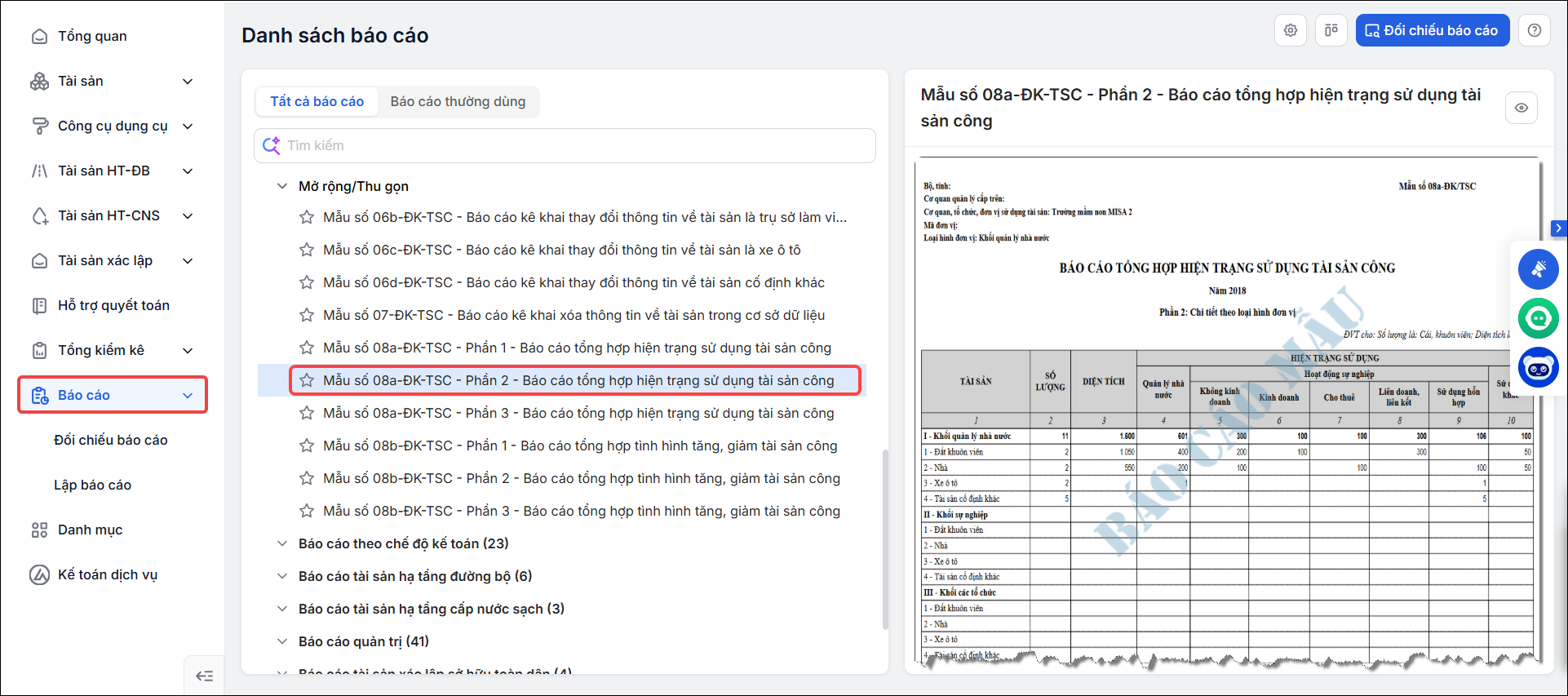Open report Mẫu số 06d-ĐK-TSC tài sản cố định khác
Screen dimensions: 1568x696
coord(574,282)
